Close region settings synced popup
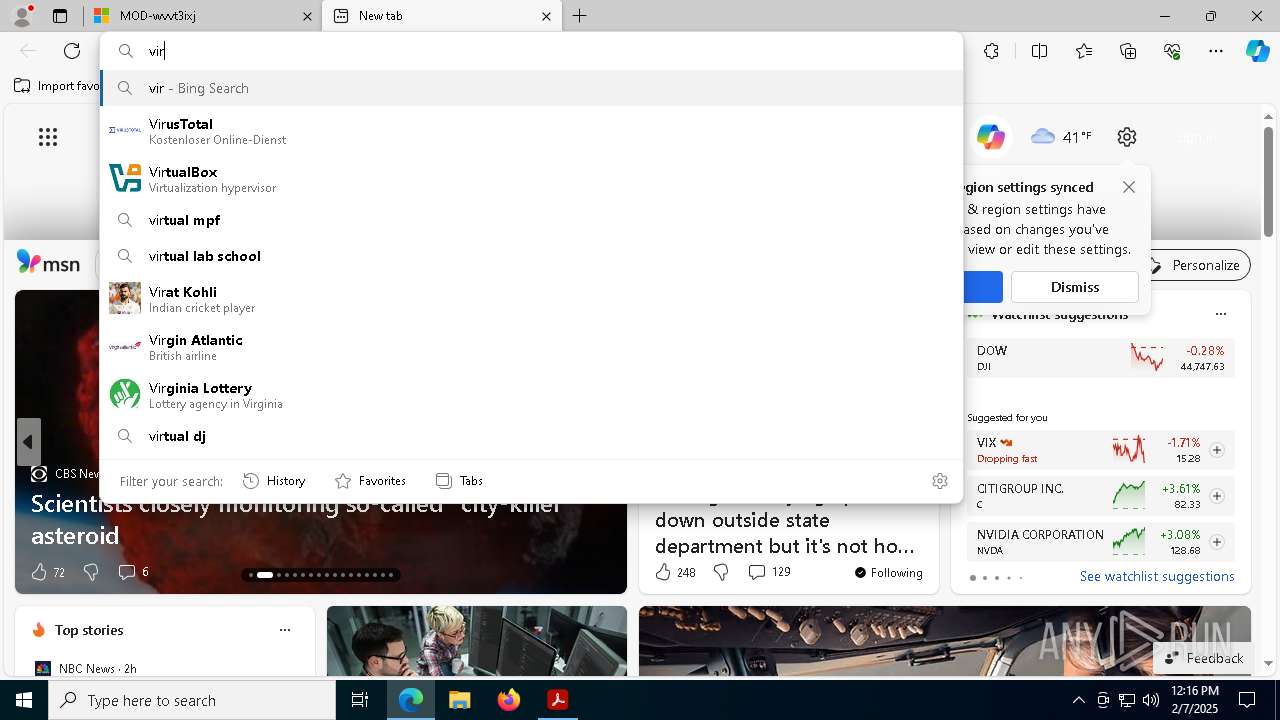Image resolution: width=1280 pixels, height=720 pixels. tap(1129, 187)
